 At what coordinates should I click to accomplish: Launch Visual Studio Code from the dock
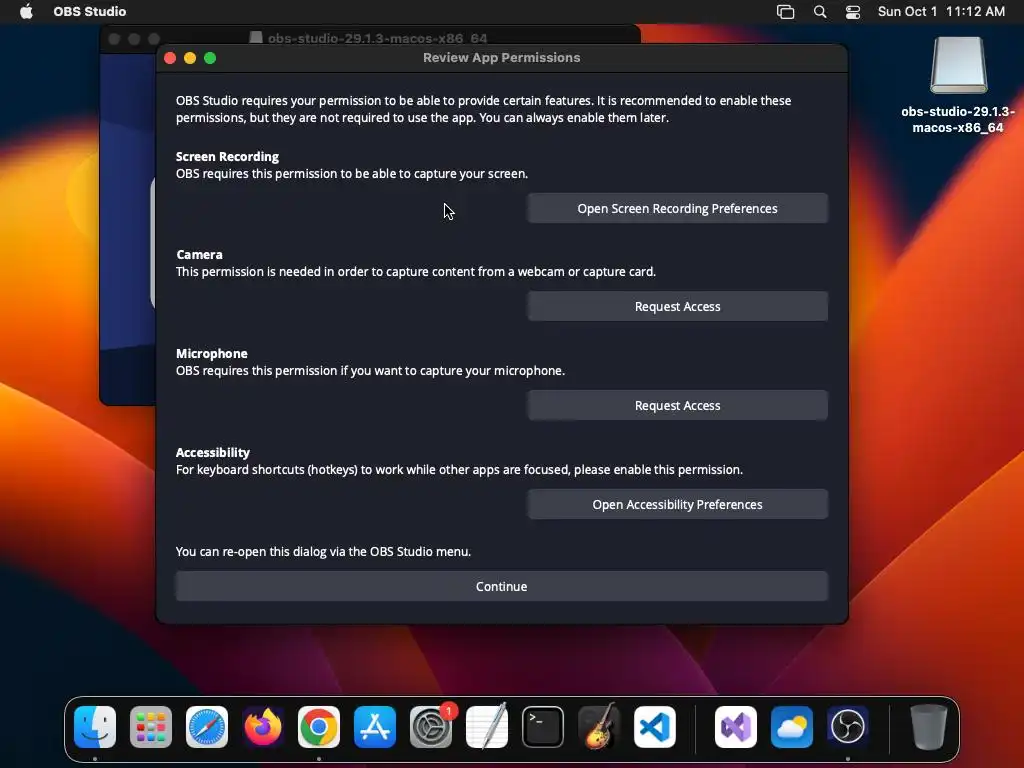click(655, 727)
